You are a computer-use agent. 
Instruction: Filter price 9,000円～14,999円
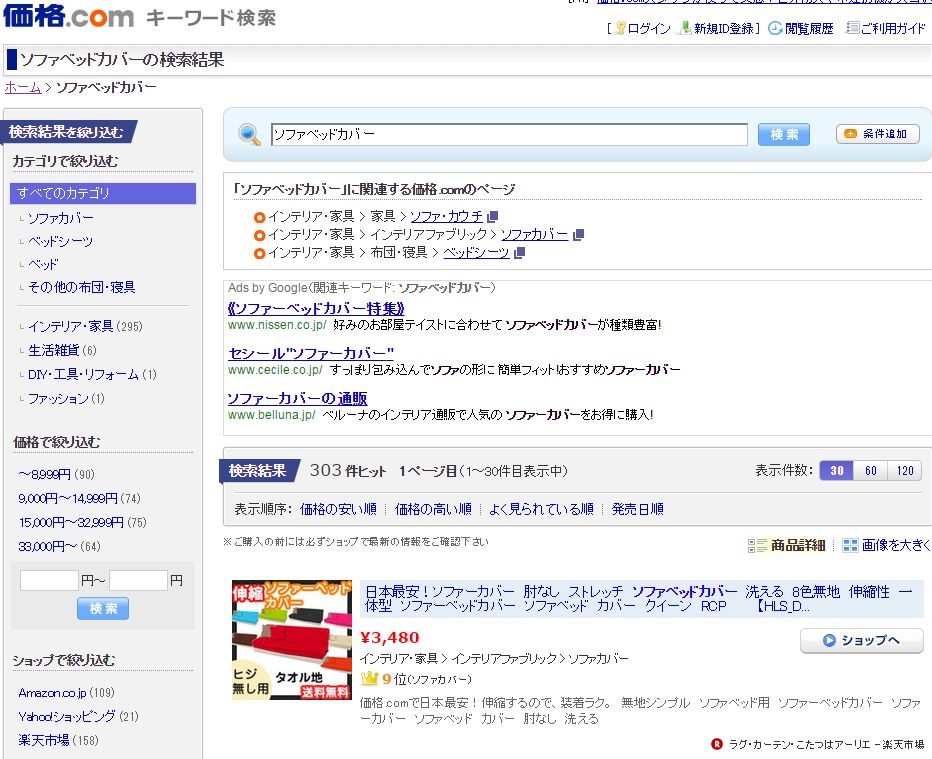(80, 498)
